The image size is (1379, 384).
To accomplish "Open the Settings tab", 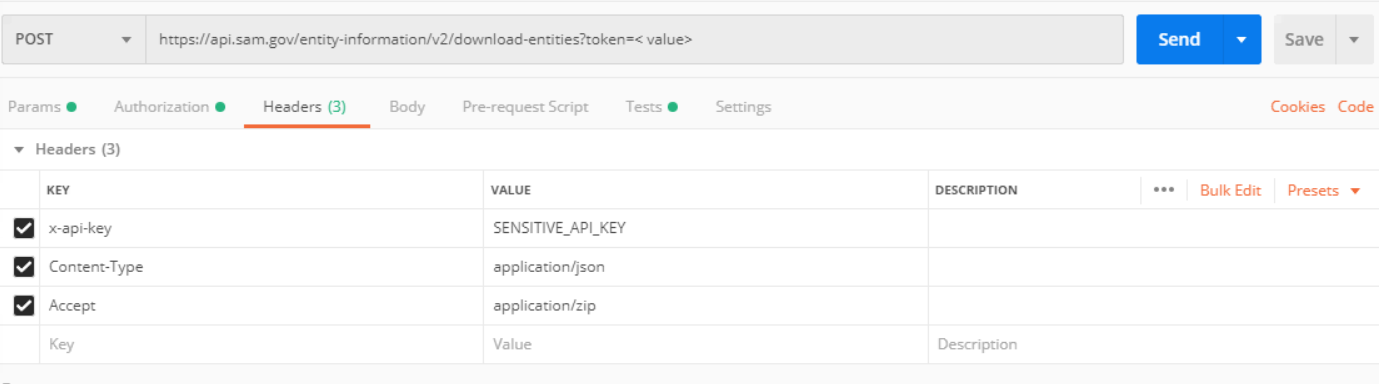I will pyautogui.click(x=743, y=107).
